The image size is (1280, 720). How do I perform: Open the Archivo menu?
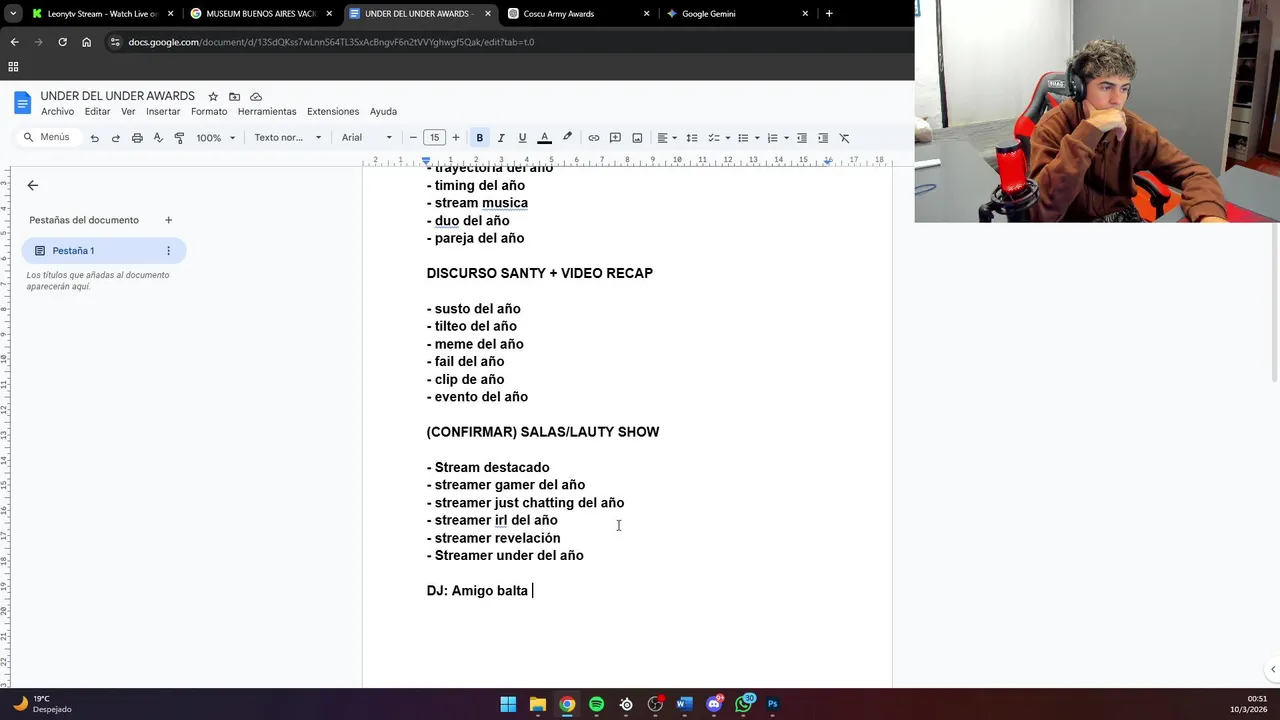[x=57, y=112]
